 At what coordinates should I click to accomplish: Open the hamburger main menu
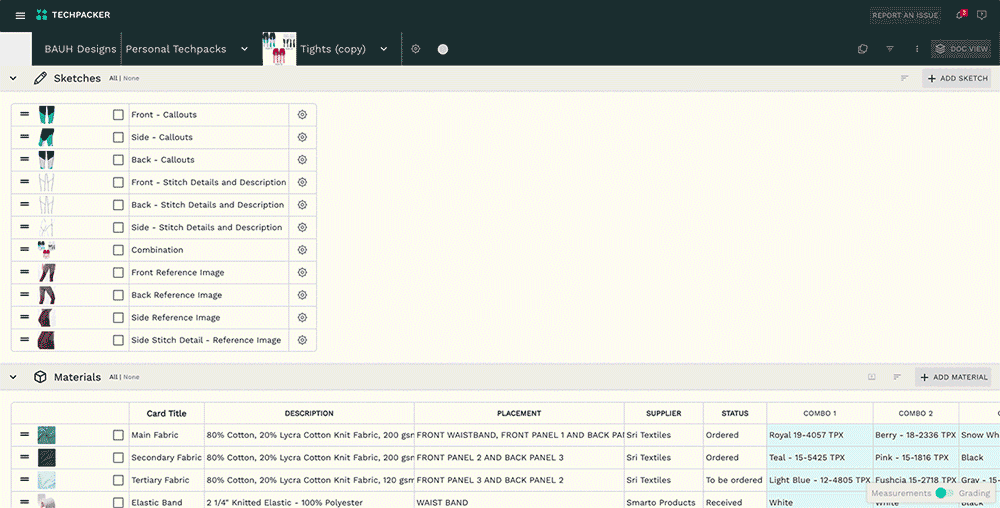(20, 15)
